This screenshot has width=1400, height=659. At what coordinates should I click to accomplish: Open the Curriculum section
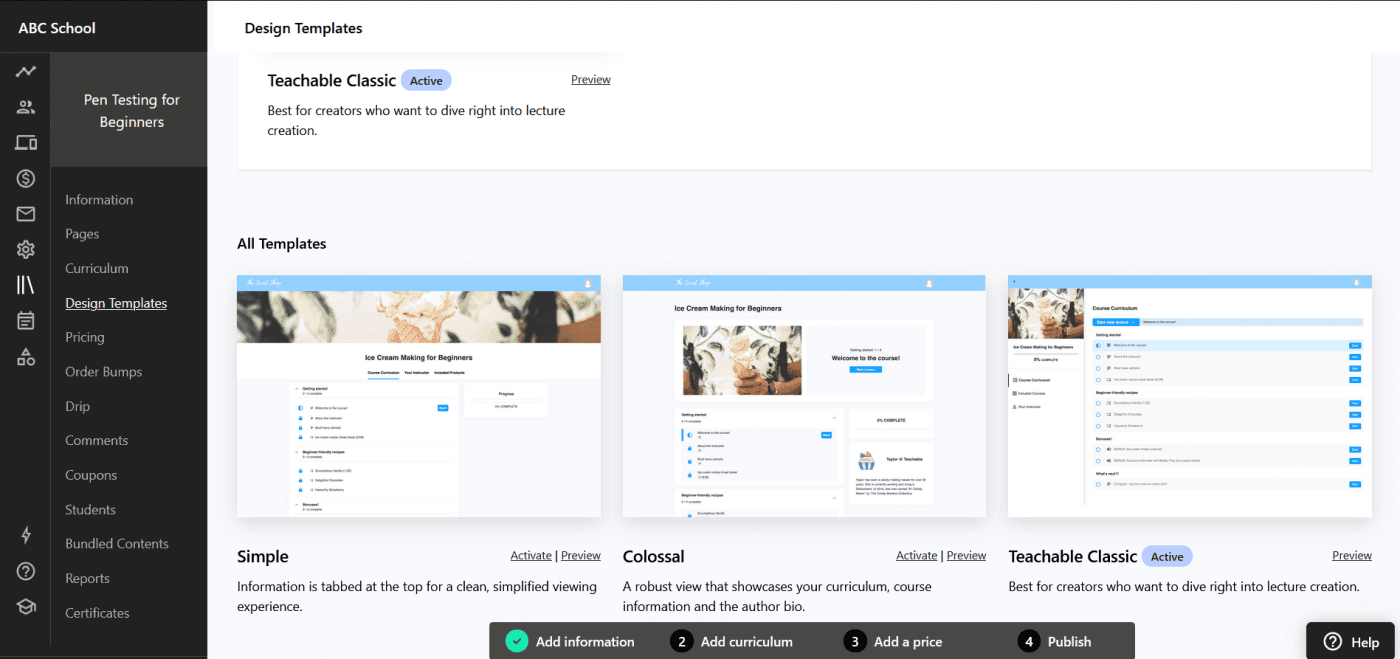(x=97, y=268)
